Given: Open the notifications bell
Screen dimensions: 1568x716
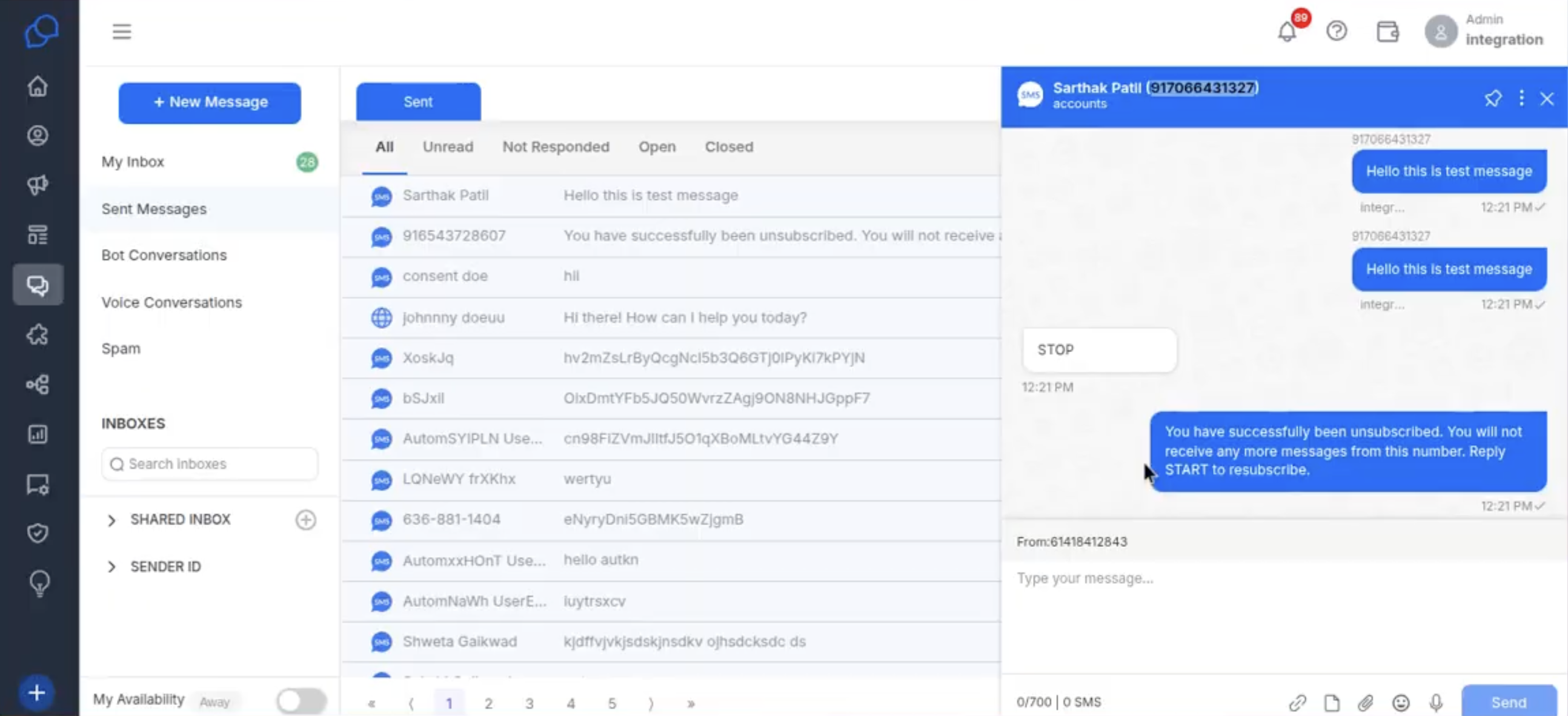Looking at the screenshot, I should click(1287, 31).
